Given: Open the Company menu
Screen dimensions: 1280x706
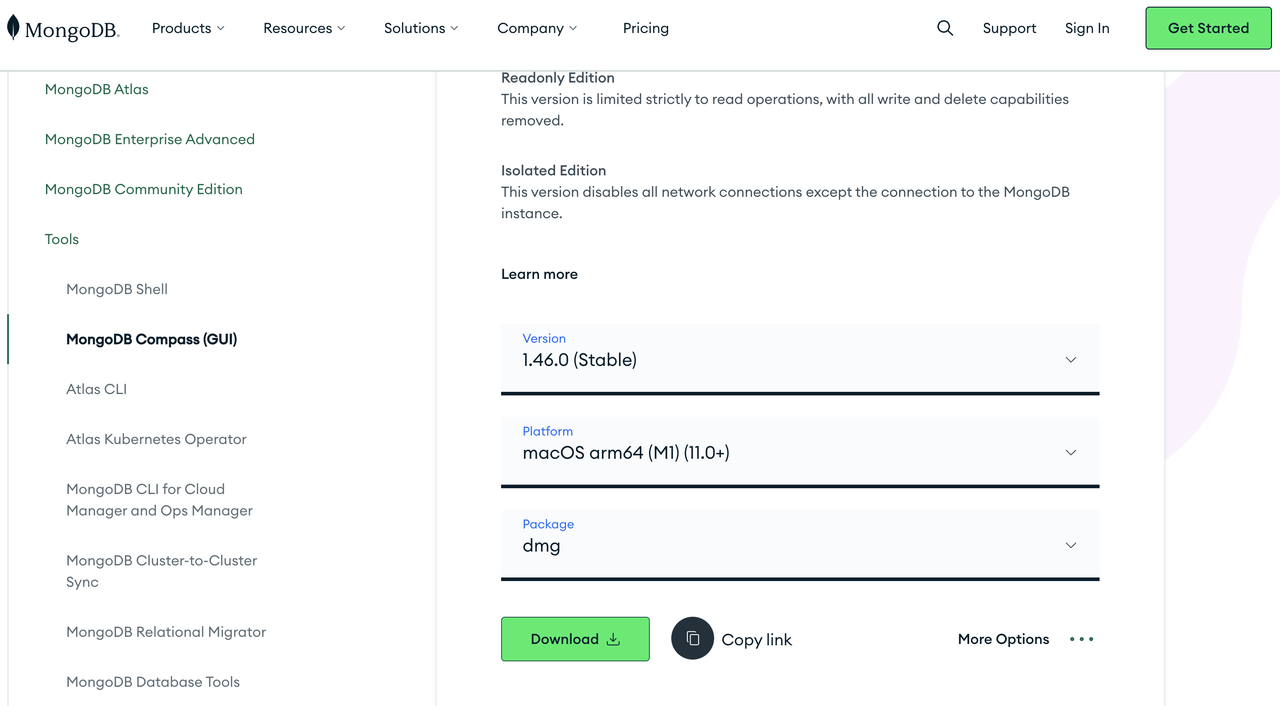Looking at the screenshot, I should click(x=537, y=28).
